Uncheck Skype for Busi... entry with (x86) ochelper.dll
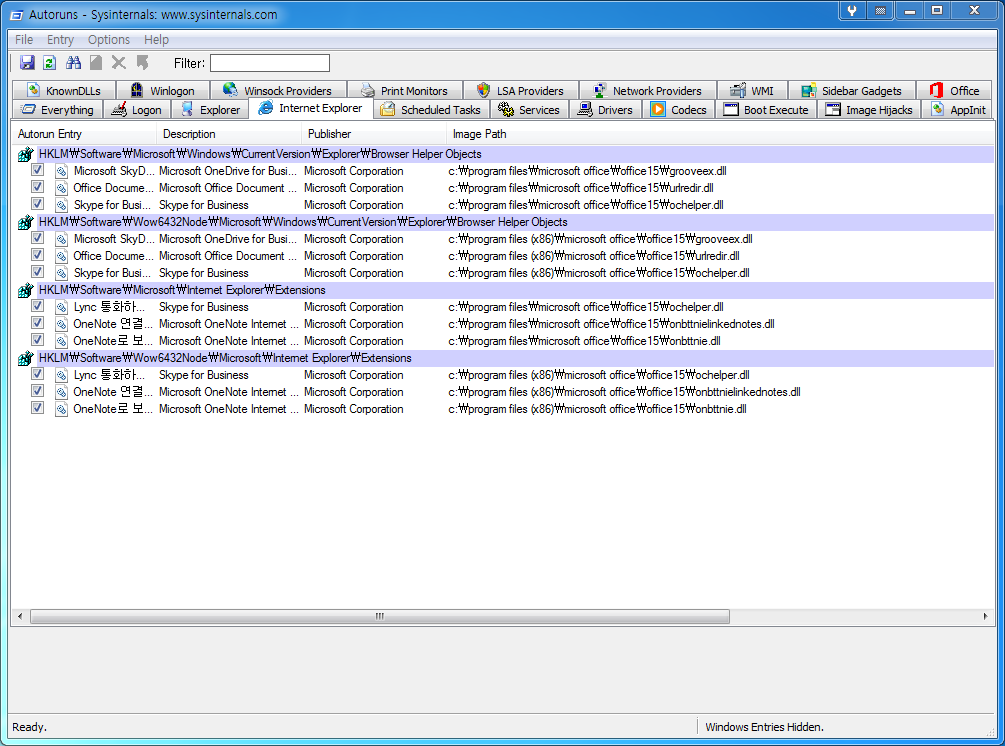 point(37,272)
